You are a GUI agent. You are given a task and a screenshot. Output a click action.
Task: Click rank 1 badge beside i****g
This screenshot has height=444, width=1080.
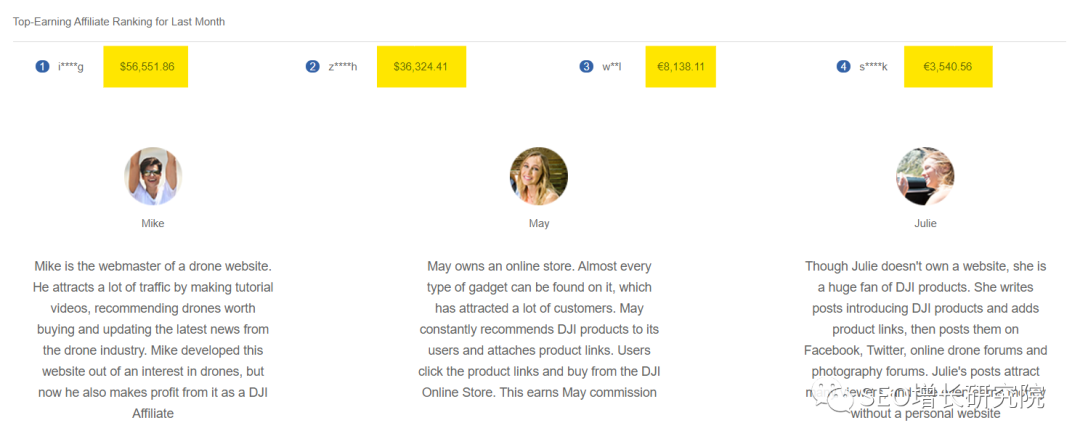tap(42, 67)
